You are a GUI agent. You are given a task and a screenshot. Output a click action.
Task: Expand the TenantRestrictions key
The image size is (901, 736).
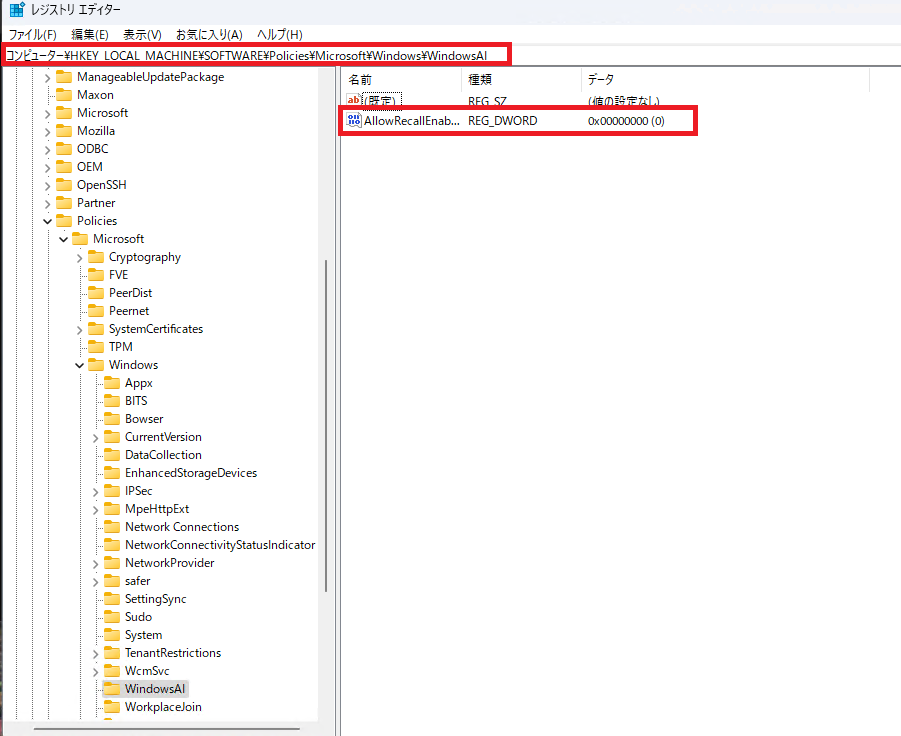click(96, 654)
